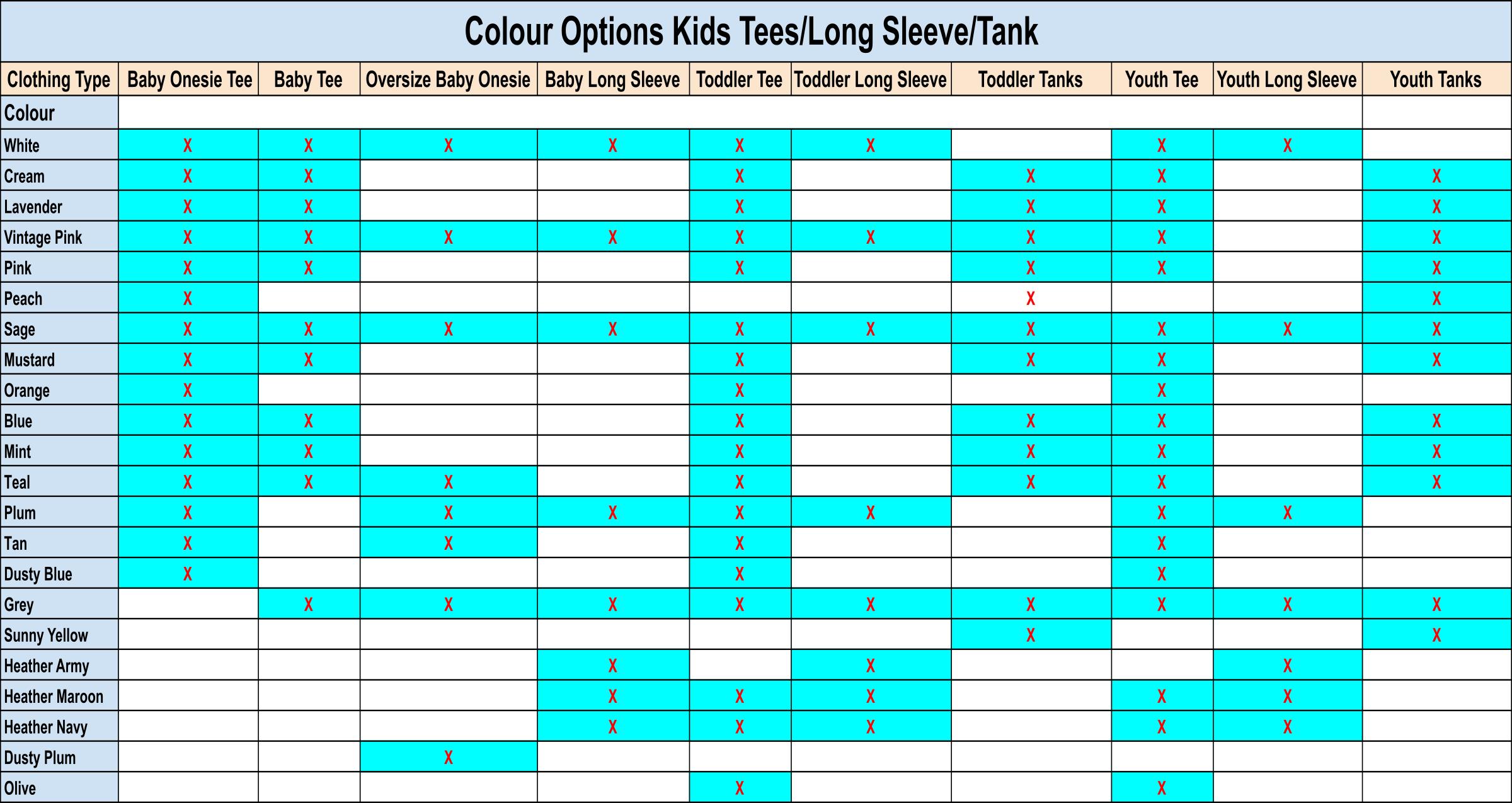Click Heather Army Youth Long Sleeve X
1512x803 pixels.
tap(1288, 666)
